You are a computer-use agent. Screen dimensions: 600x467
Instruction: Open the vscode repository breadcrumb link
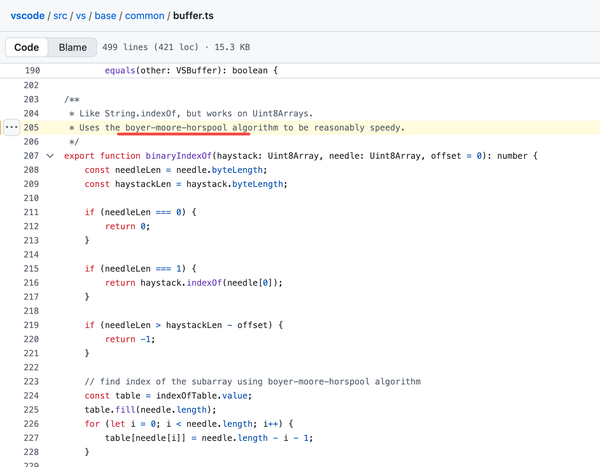(x=28, y=16)
